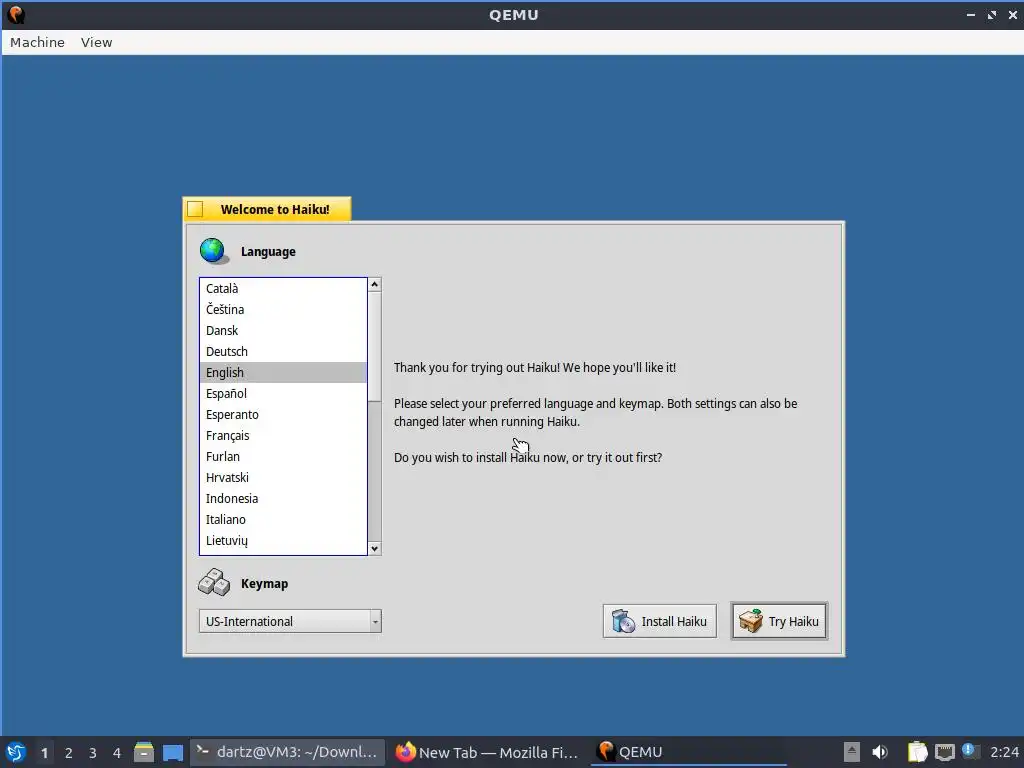The width and height of the screenshot is (1024, 768).
Task: Click the removable media tray icon
Action: pos(852,752)
